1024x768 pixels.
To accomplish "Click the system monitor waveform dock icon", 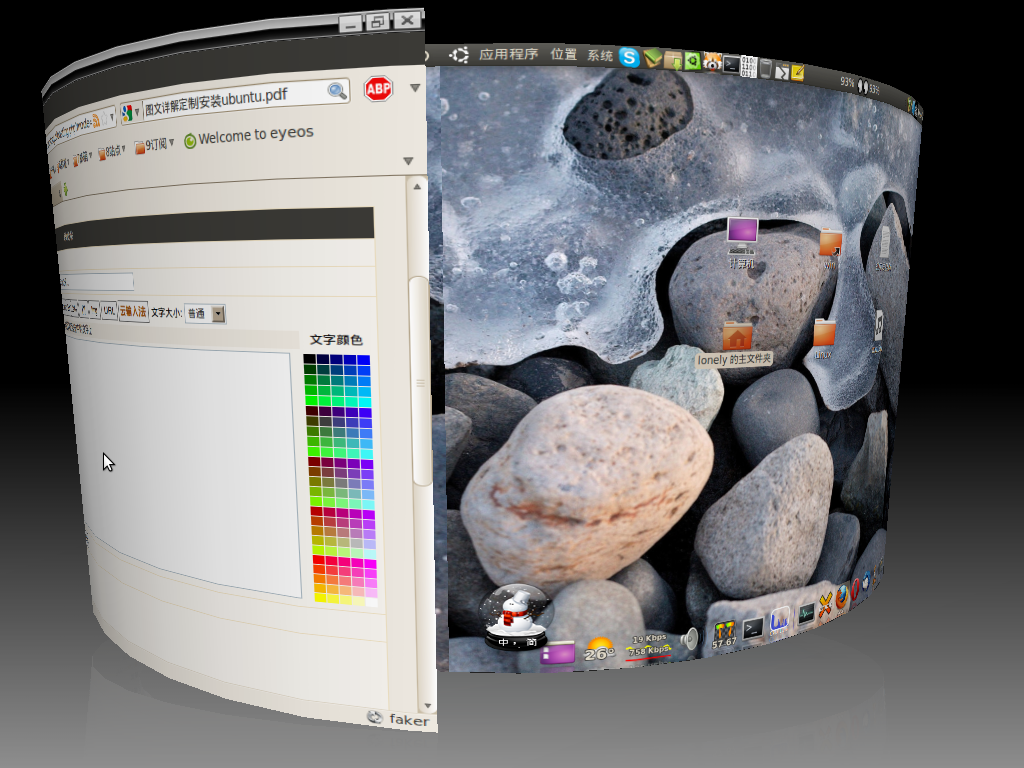I will (x=806, y=613).
